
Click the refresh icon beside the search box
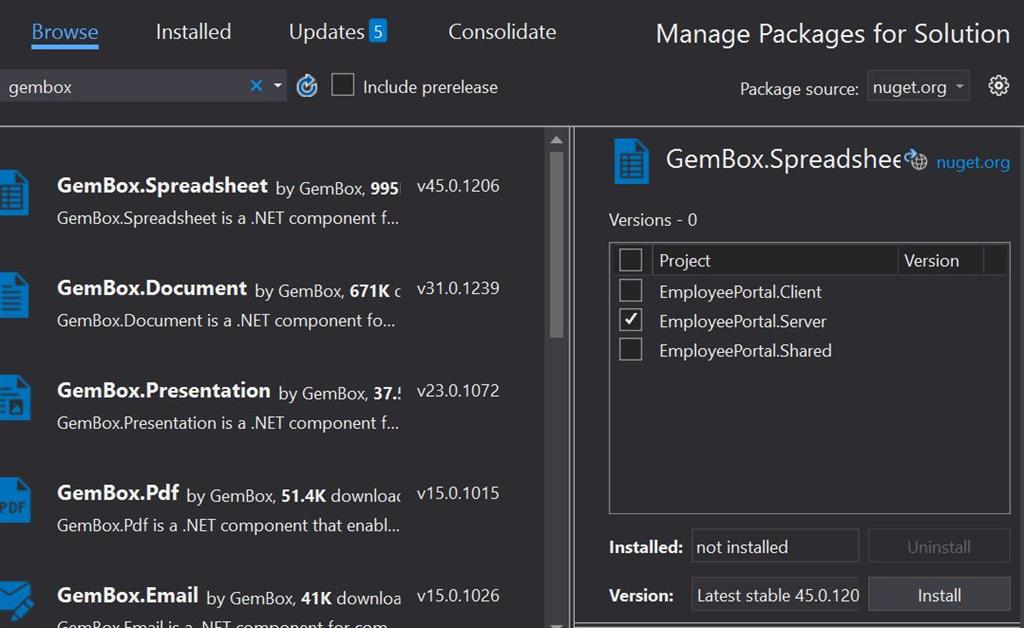[307, 87]
